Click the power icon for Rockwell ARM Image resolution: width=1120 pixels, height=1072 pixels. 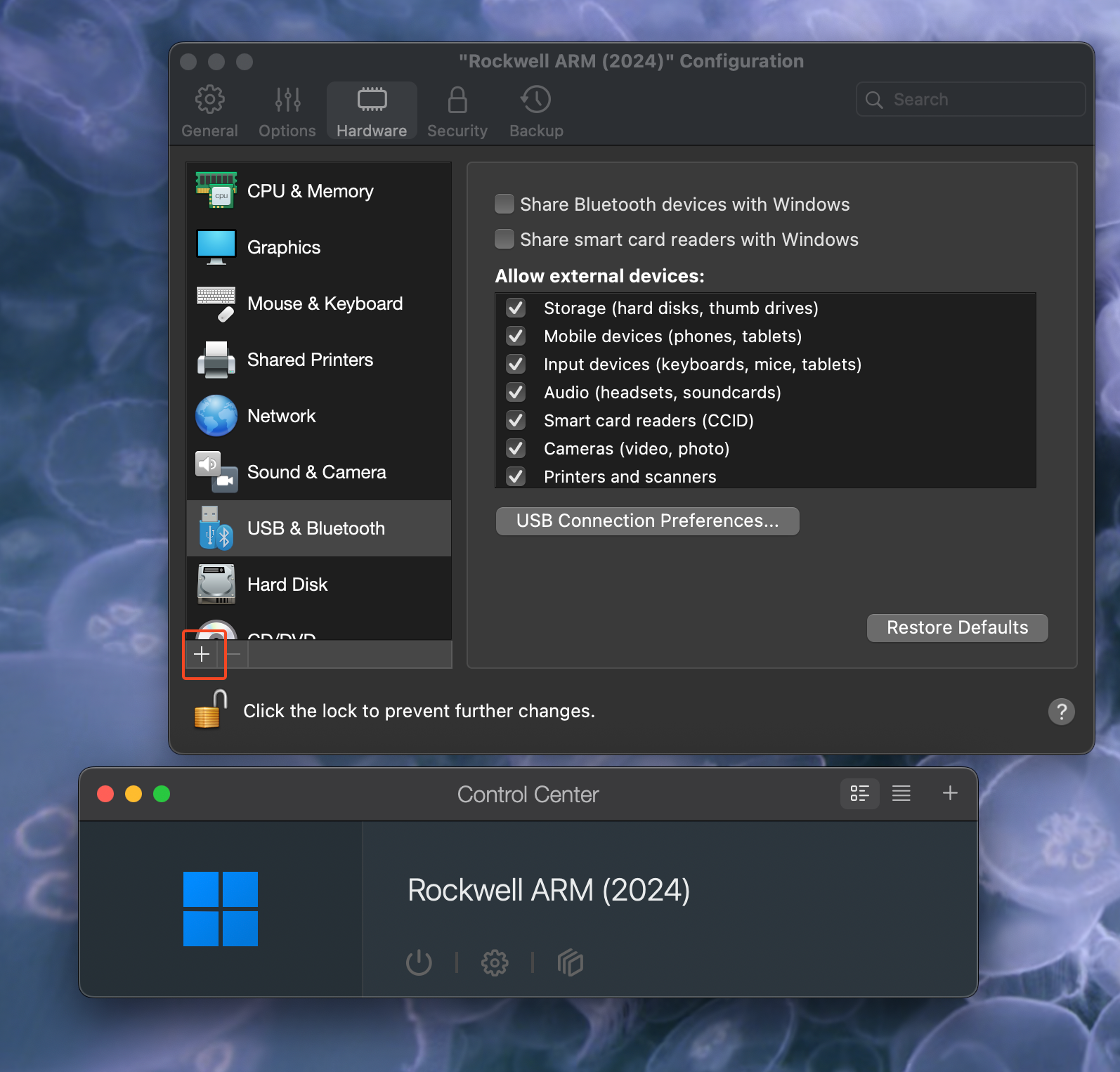tap(419, 962)
